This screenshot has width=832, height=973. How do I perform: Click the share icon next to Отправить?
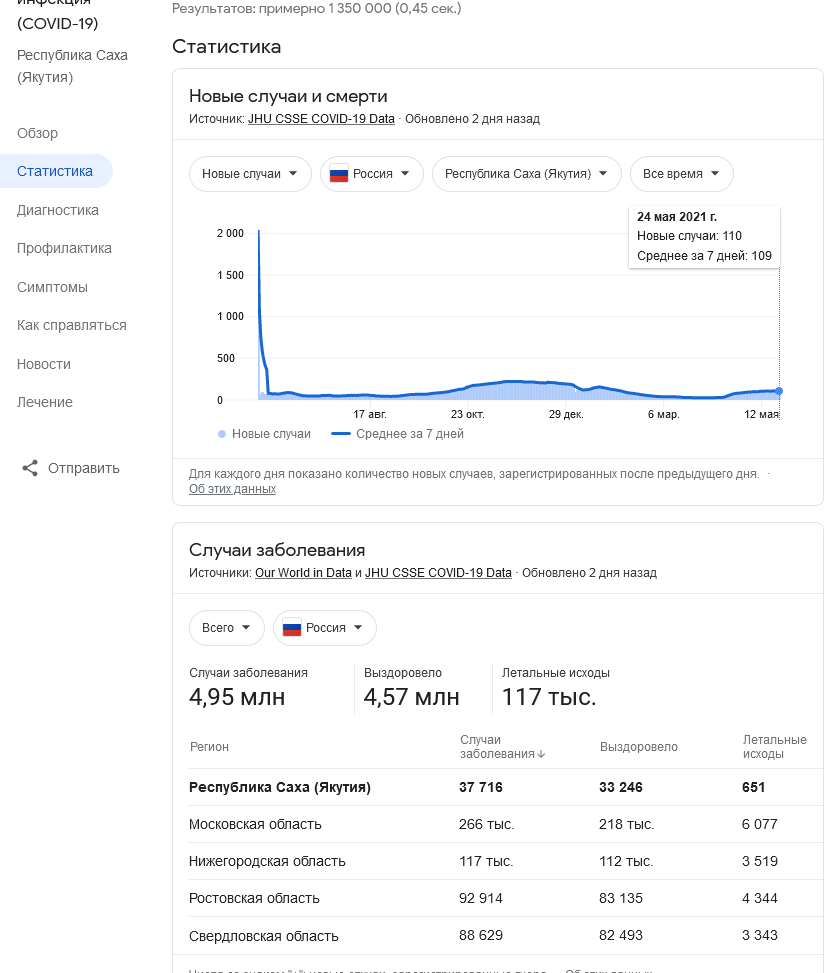[x=30, y=468]
